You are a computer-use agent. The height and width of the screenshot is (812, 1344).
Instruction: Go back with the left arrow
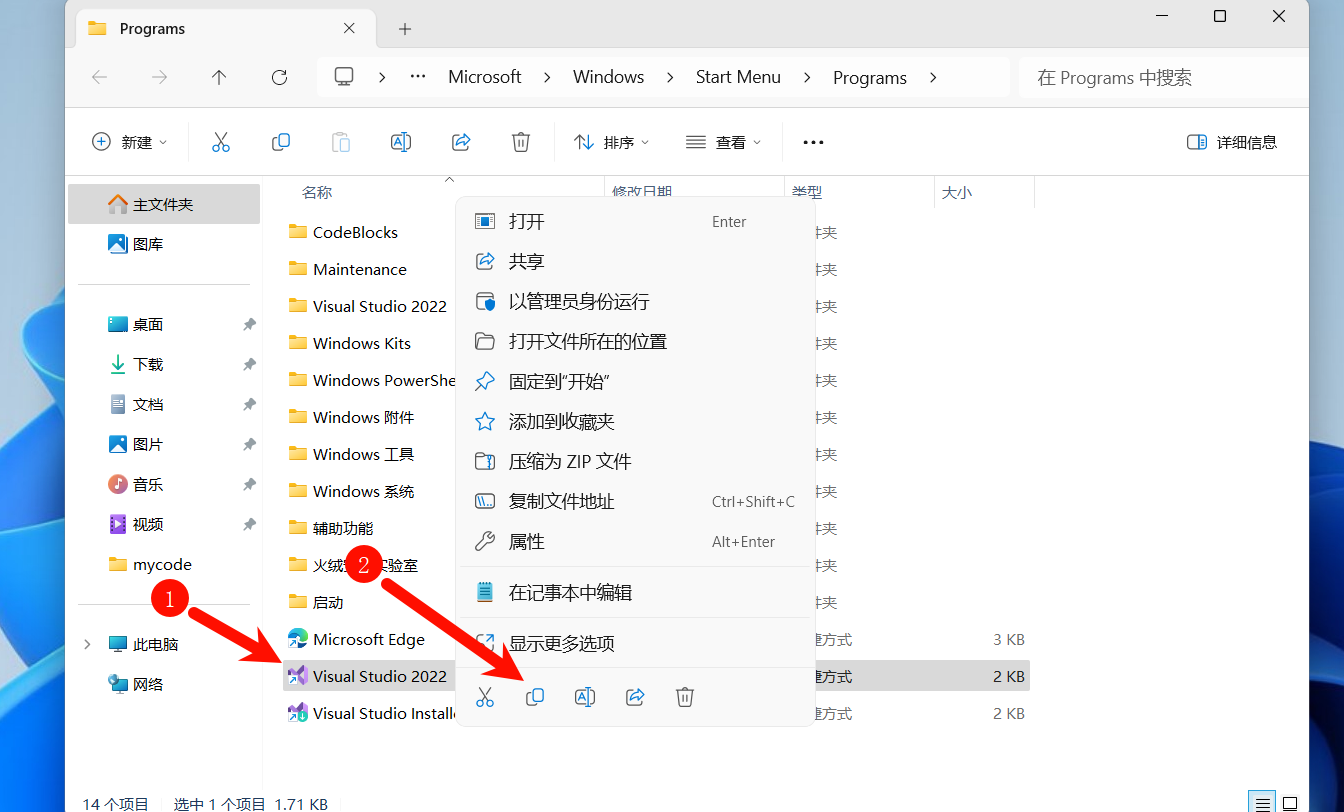click(x=99, y=77)
